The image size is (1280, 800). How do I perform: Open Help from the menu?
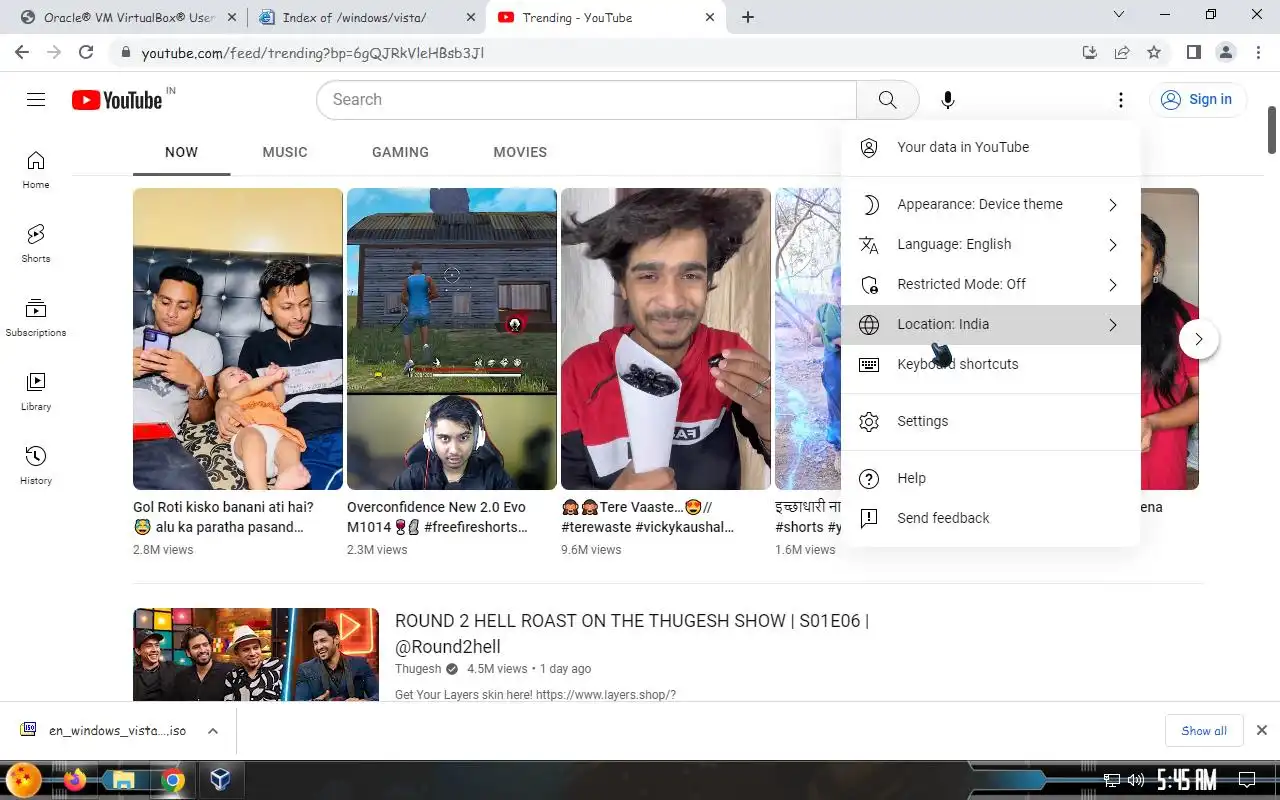point(990,478)
